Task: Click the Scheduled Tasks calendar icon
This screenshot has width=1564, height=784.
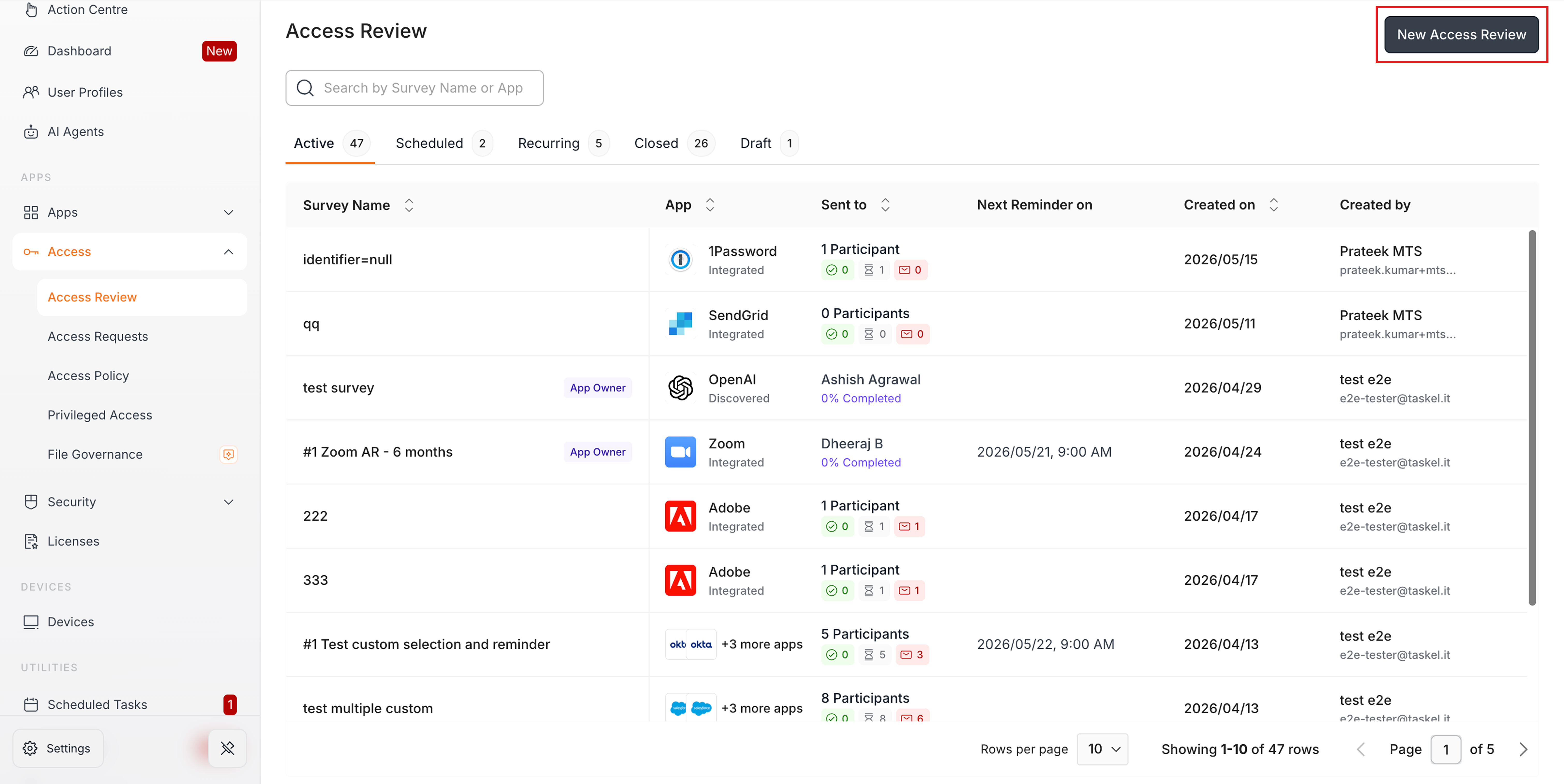Action: tap(31, 705)
